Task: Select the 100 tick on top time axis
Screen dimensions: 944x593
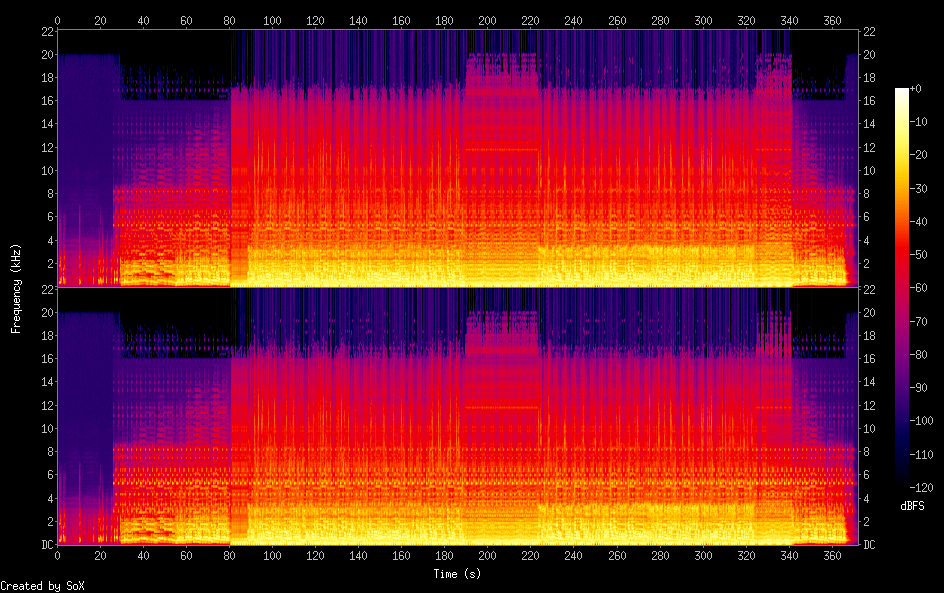Action: tap(272, 20)
